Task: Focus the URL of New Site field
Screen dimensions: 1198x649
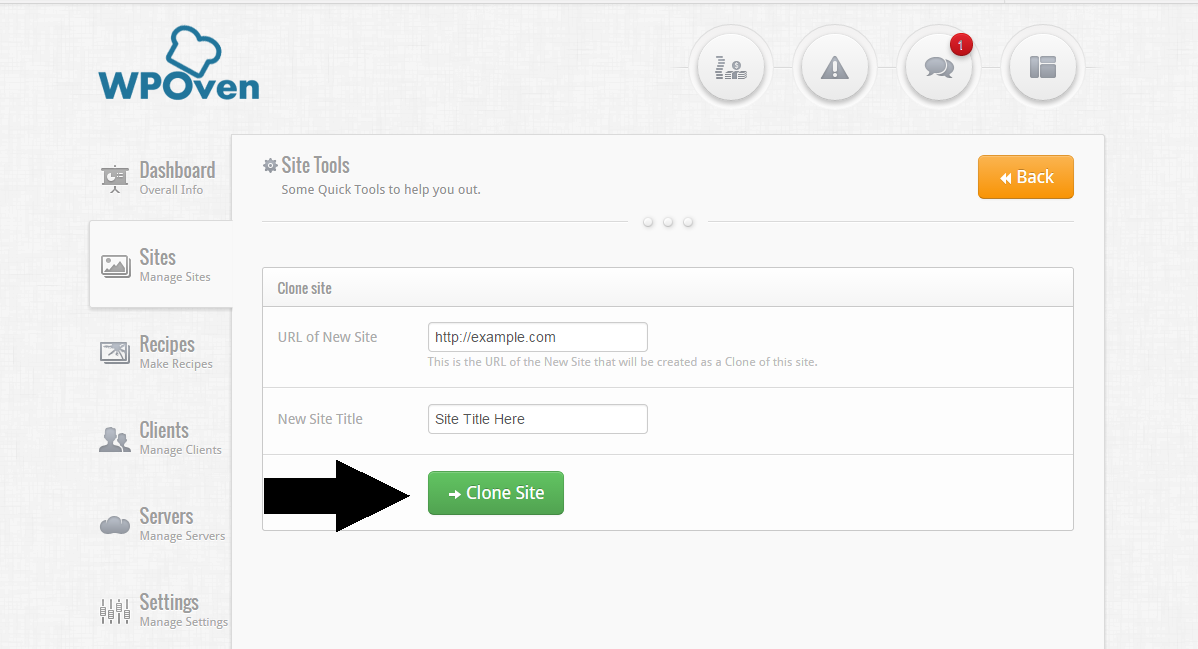Action: (538, 337)
